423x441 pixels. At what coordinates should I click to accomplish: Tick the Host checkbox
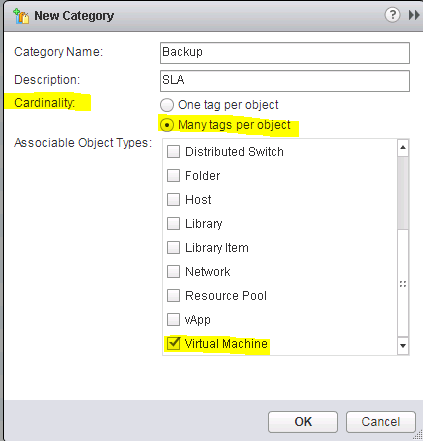173,199
